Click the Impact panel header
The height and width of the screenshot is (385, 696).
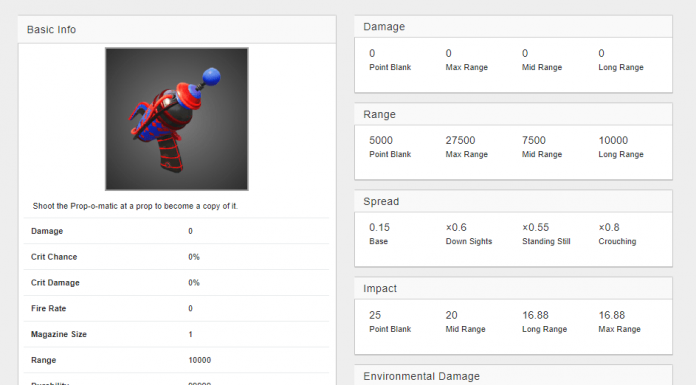point(513,288)
